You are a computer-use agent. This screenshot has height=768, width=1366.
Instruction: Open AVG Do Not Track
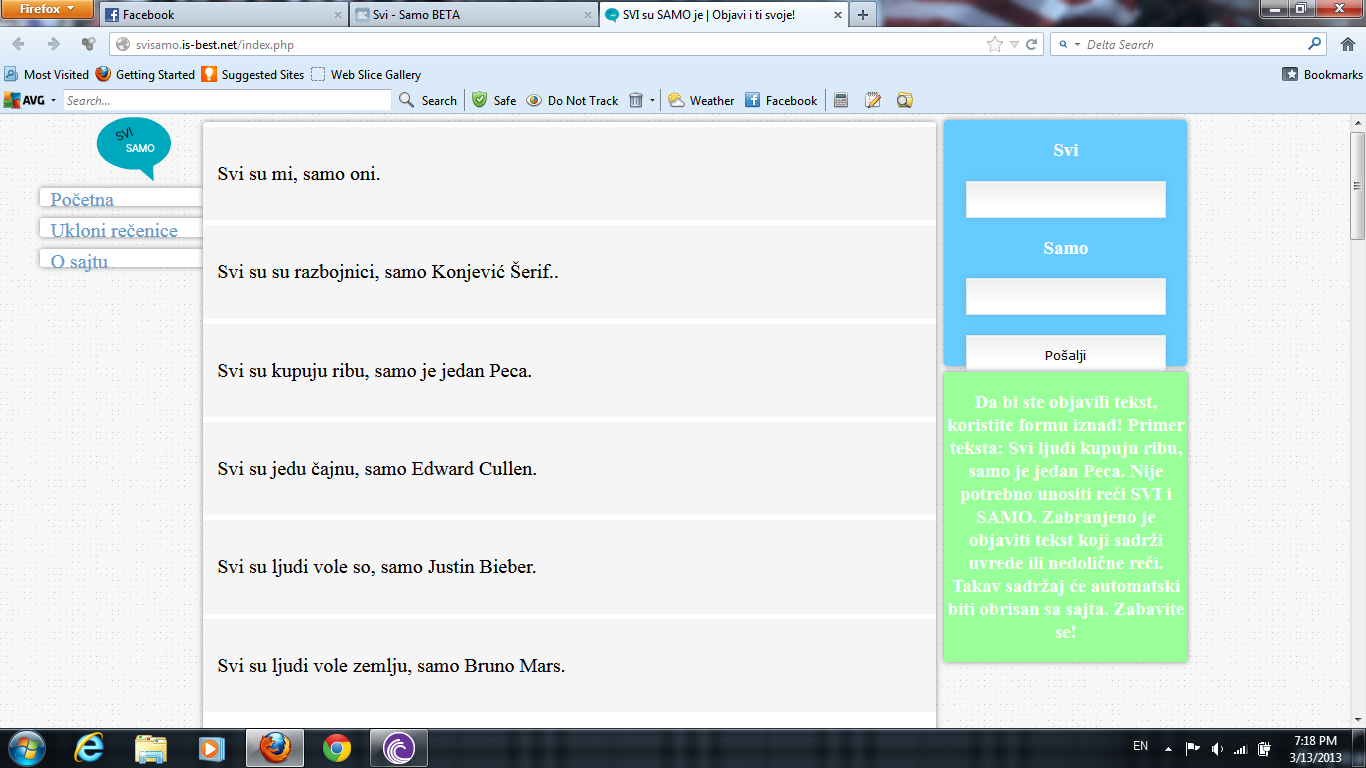572,100
